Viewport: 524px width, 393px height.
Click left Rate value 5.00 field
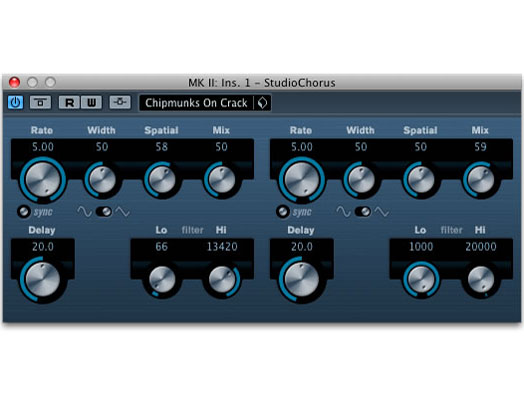(43, 147)
